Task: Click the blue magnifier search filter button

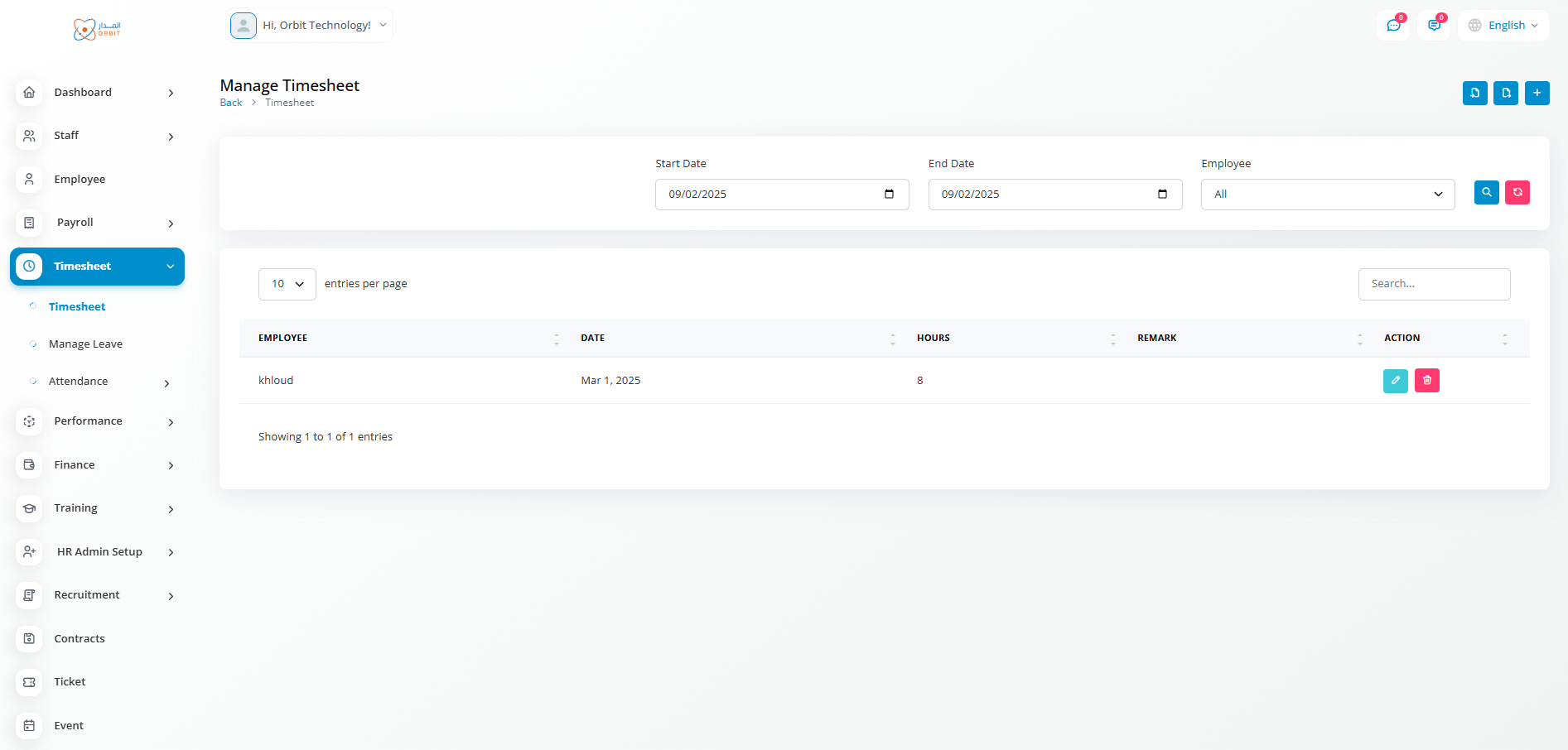Action: point(1486,192)
